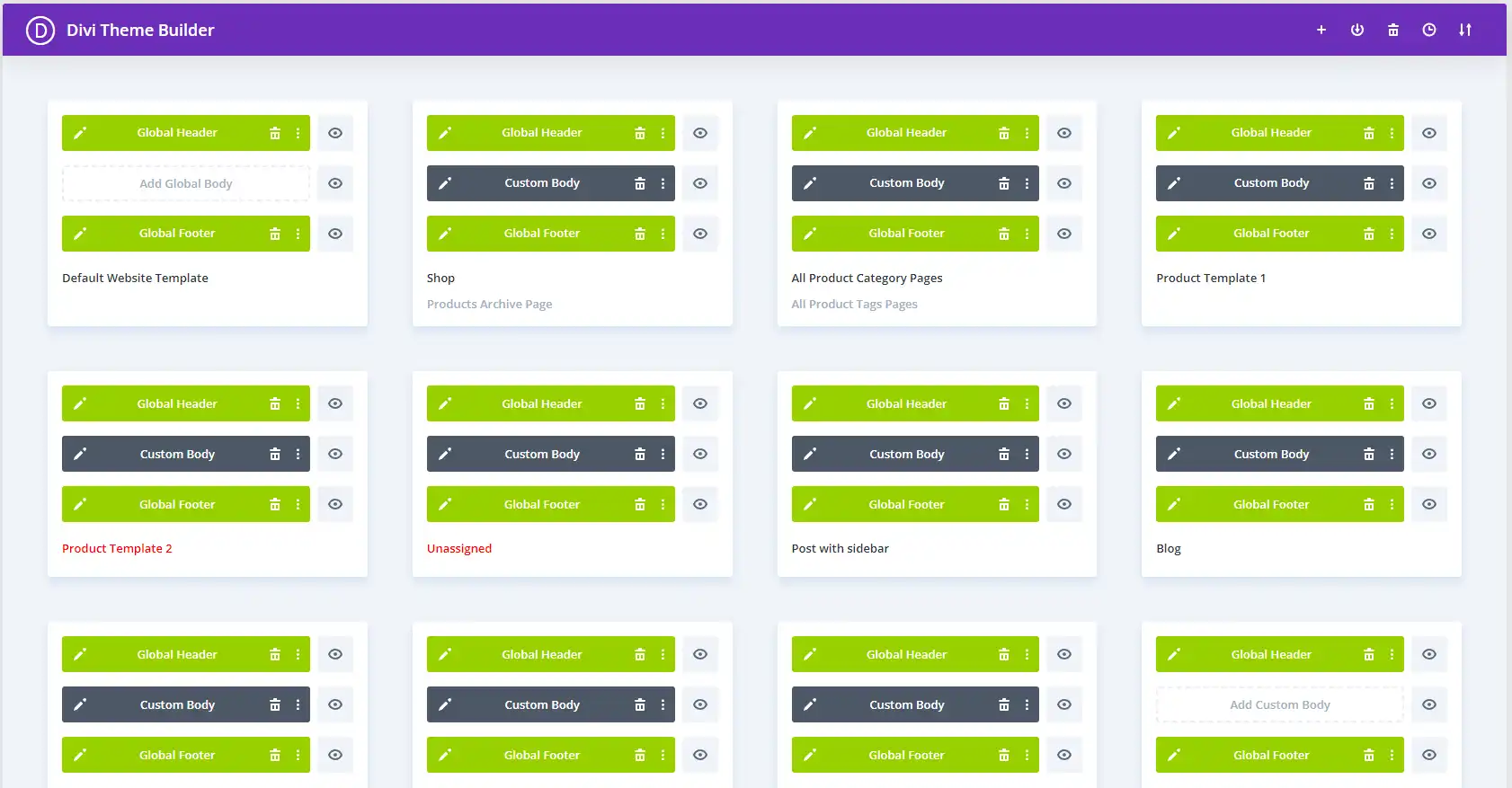The image size is (1512, 788).
Task: Click the Product Template 2 red label
Action: pyautogui.click(x=117, y=548)
